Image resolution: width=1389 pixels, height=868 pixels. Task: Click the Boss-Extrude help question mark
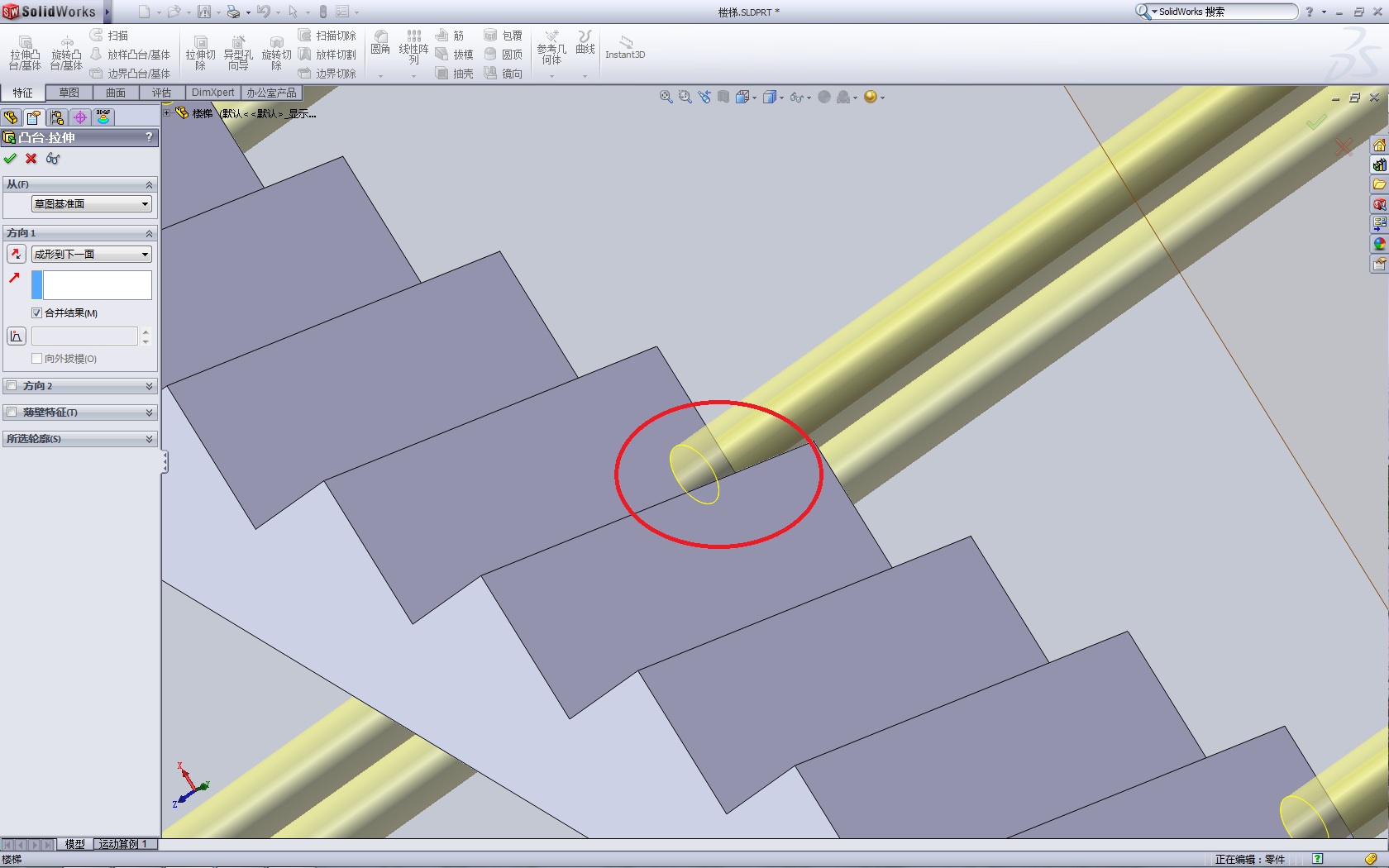point(149,137)
